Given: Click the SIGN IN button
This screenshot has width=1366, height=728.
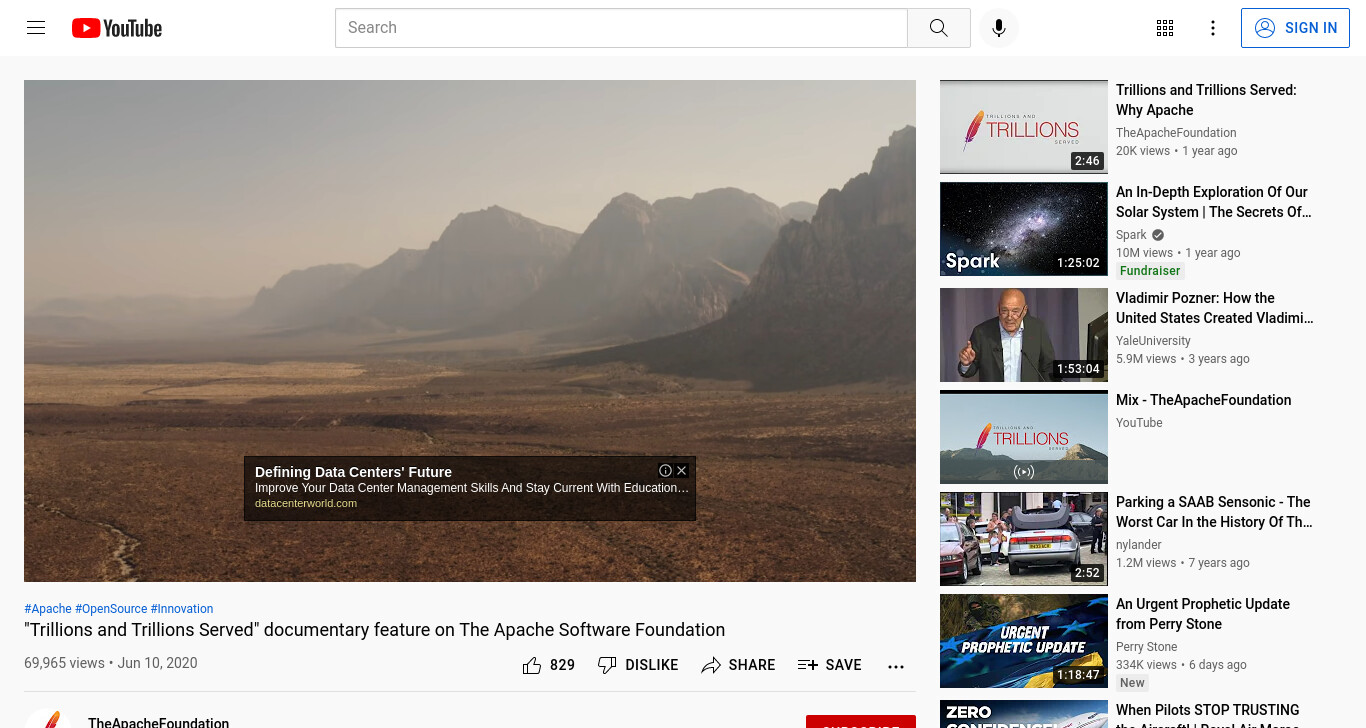Looking at the screenshot, I should [1295, 28].
